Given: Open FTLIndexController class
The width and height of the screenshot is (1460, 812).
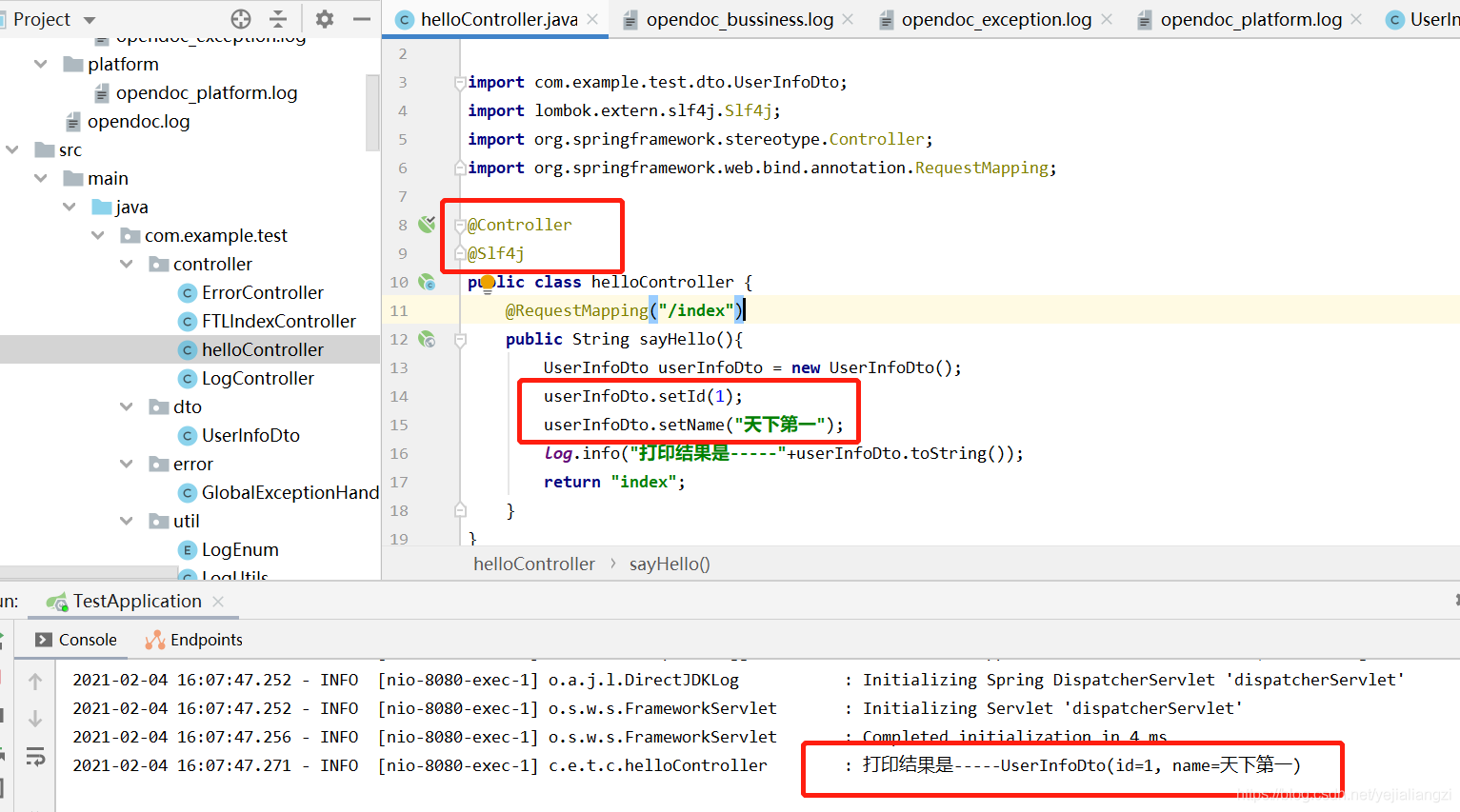Looking at the screenshot, I should (x=278, y=321).
